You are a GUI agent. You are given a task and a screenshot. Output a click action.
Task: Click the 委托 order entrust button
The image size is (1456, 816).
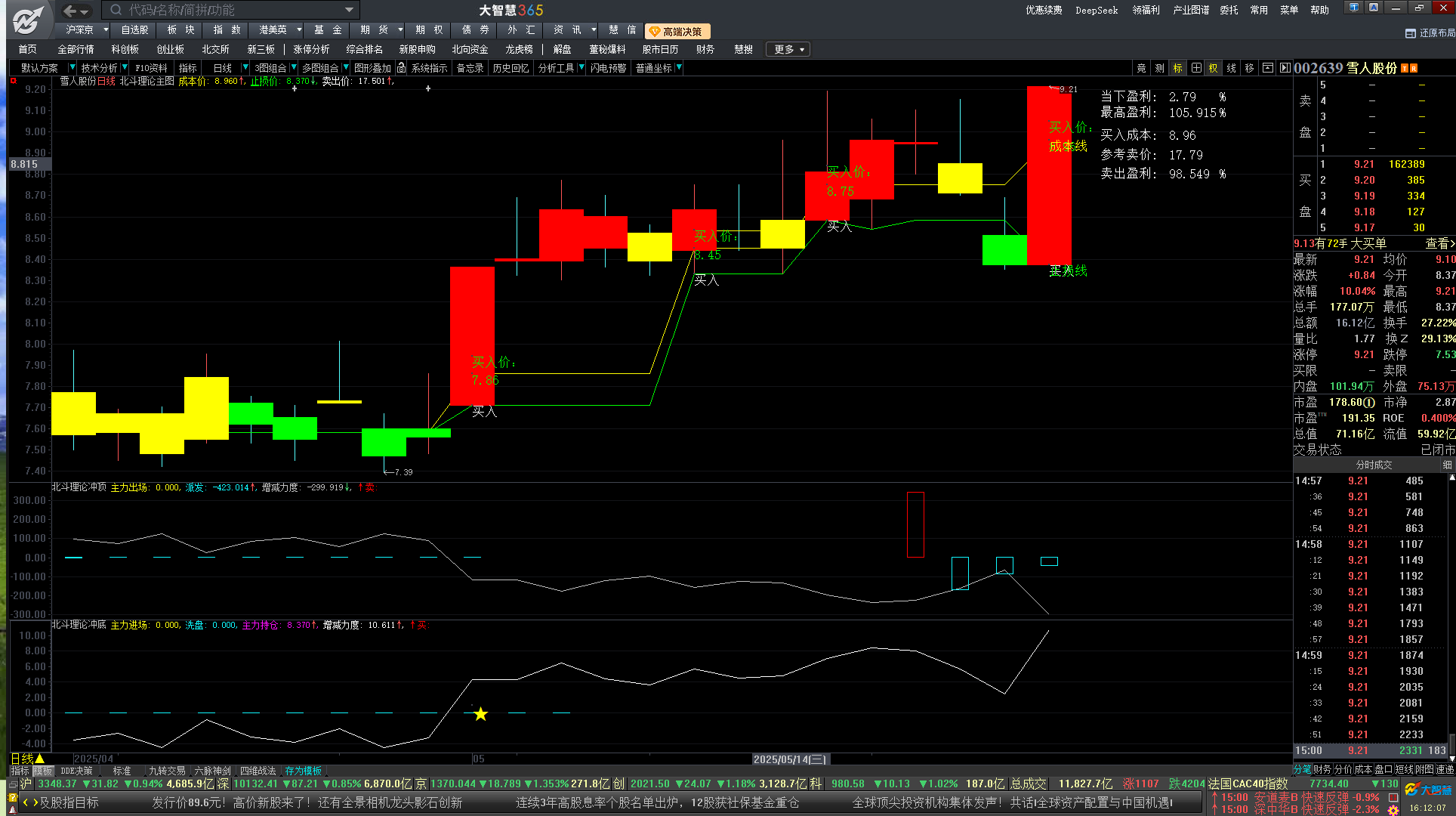coord(1229,11)
